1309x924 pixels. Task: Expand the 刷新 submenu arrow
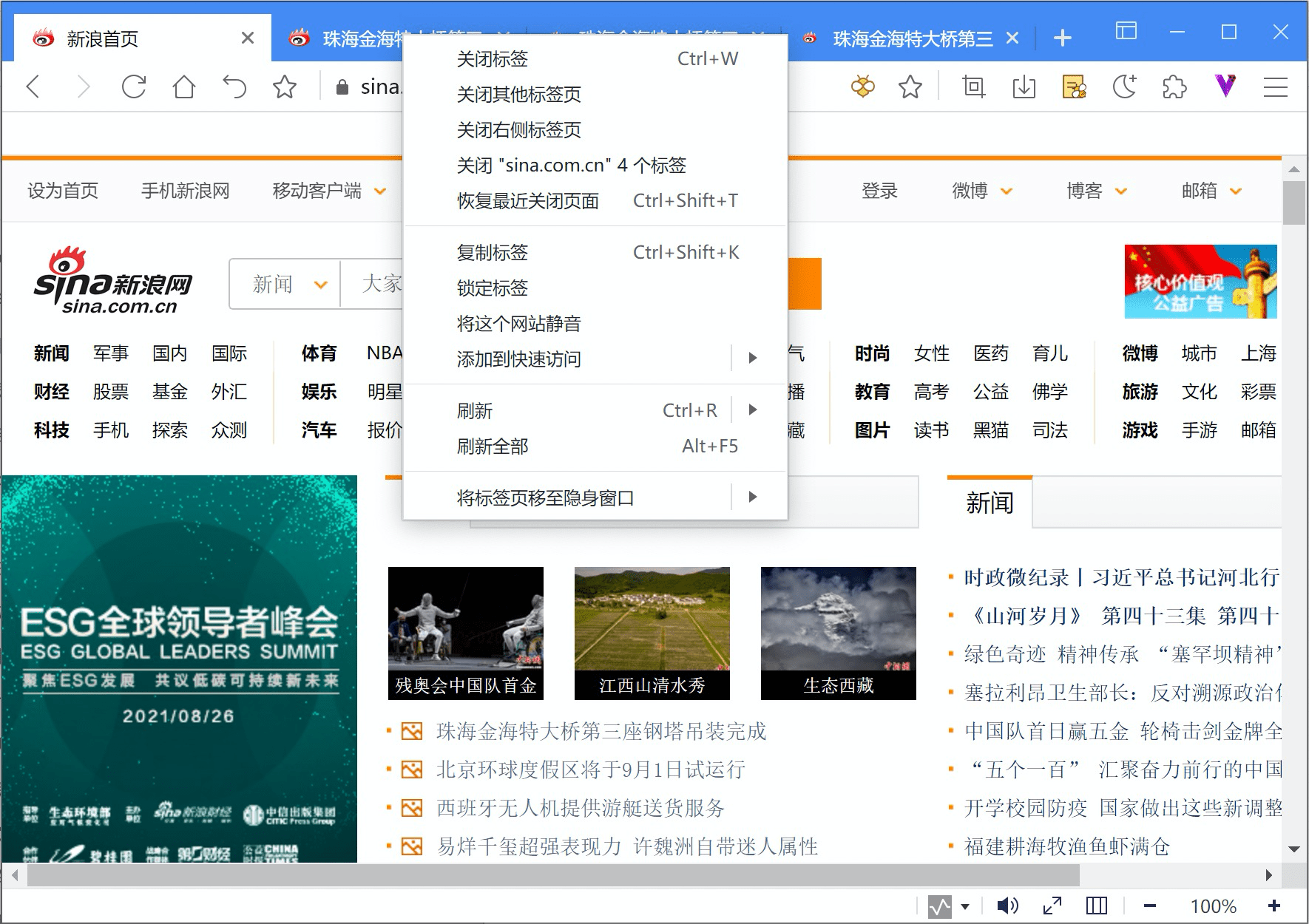pyautogui.click(x=753, y=410)
